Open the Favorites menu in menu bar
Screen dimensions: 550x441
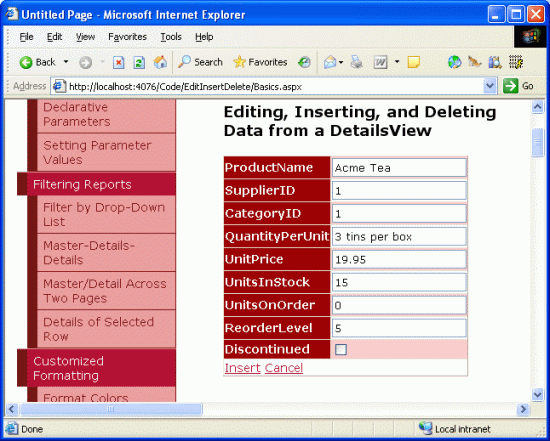tap(127, 37)
